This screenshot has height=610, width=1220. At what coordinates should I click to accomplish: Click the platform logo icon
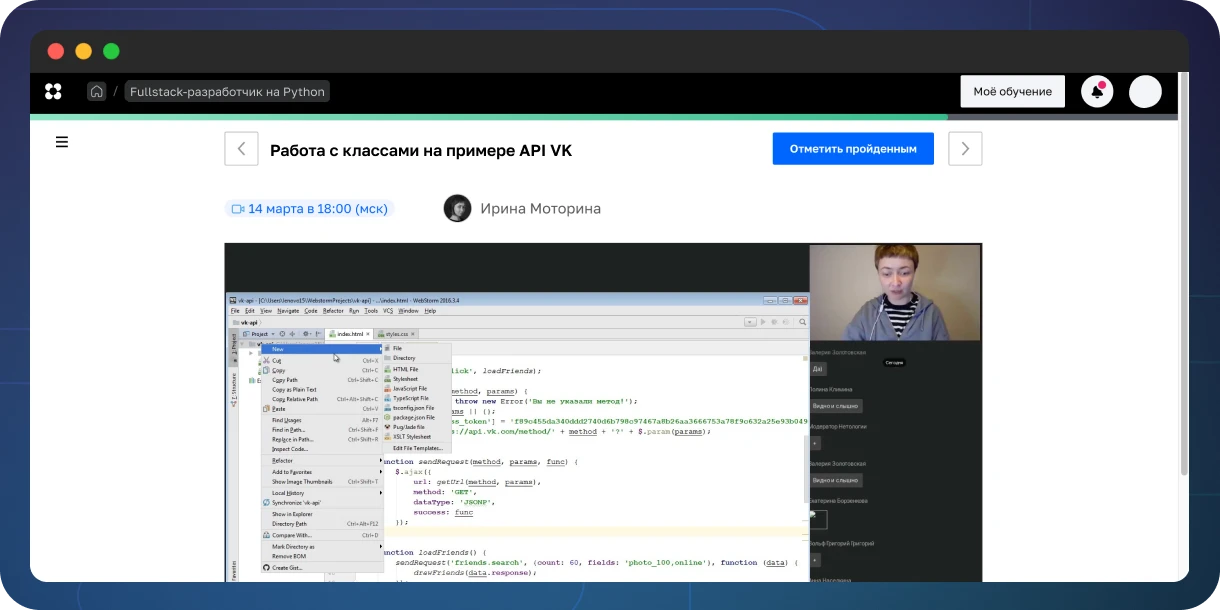(54, 92)
